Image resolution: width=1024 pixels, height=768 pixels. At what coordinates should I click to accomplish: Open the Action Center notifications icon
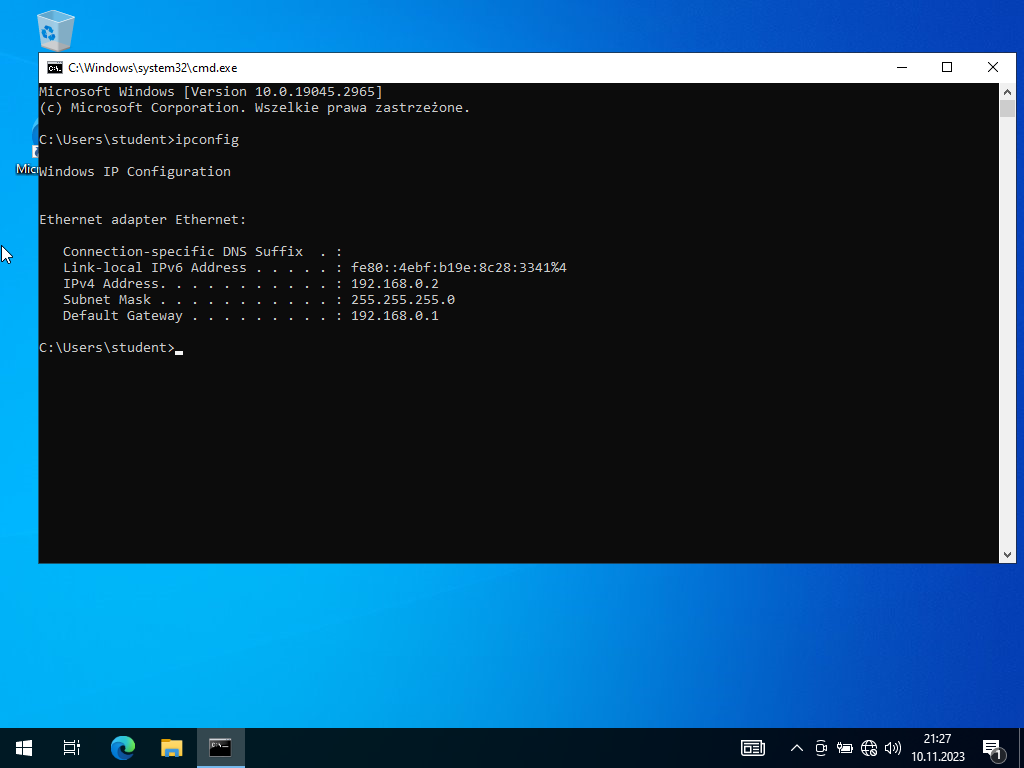(x=993, y=749)
